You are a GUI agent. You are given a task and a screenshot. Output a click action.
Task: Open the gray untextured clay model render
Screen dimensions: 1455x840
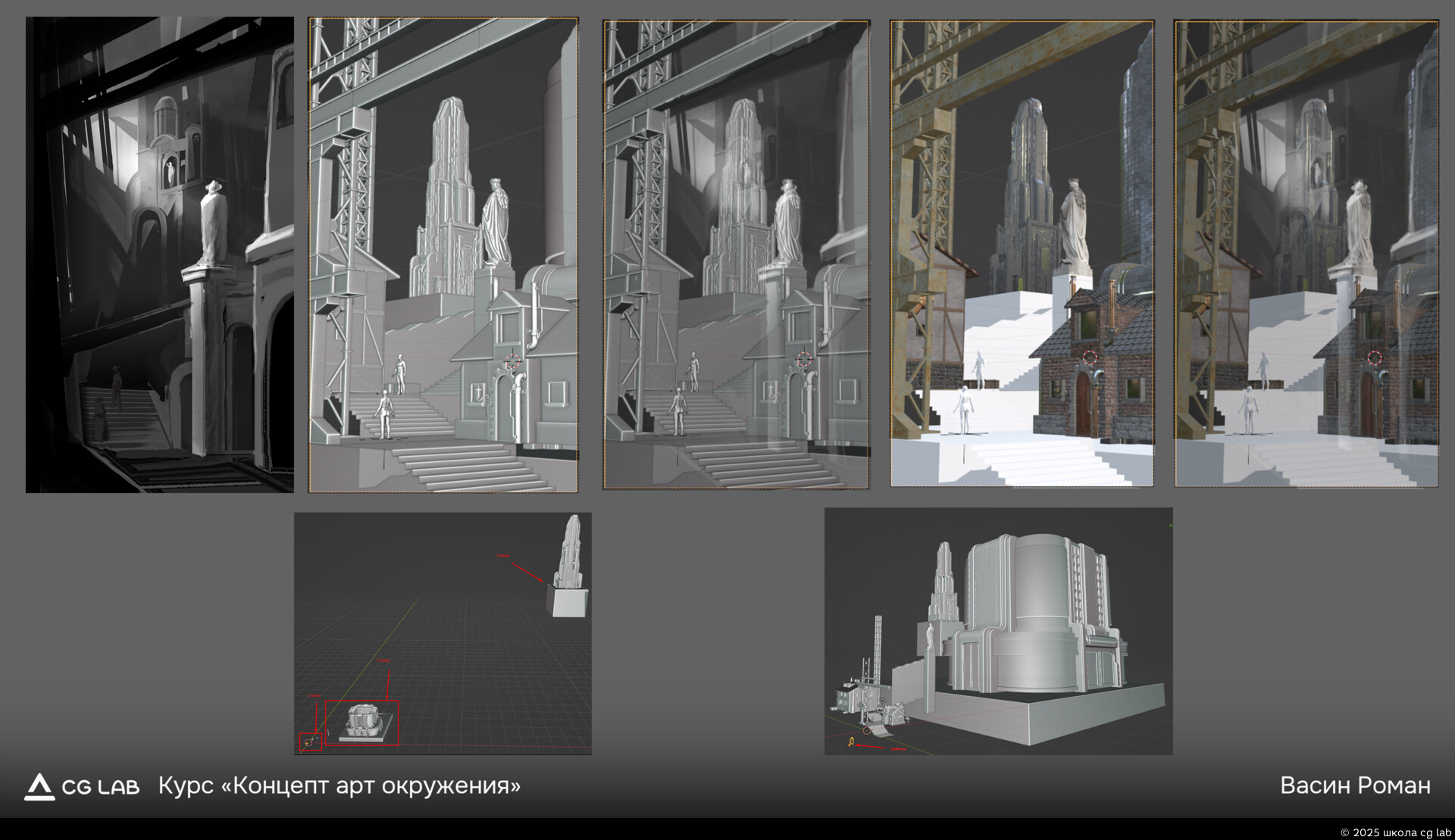click(x=443, y=255)
